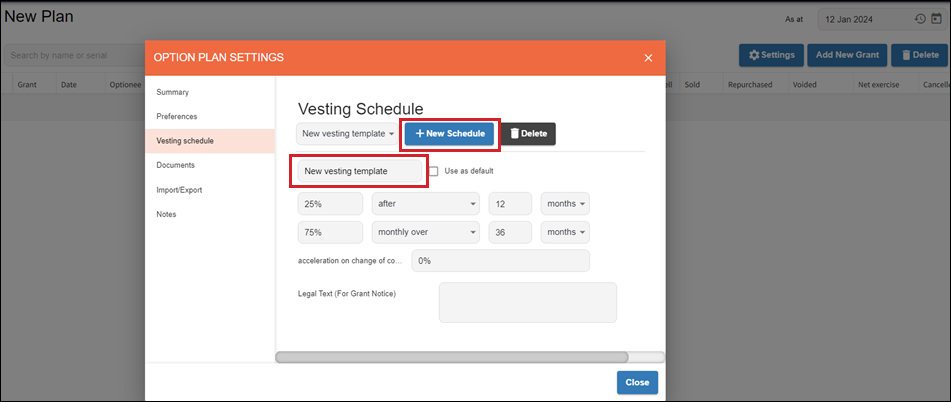Switch to the Preferences section
The width and height of the screenshot is (951, 402).
point(177,116)
